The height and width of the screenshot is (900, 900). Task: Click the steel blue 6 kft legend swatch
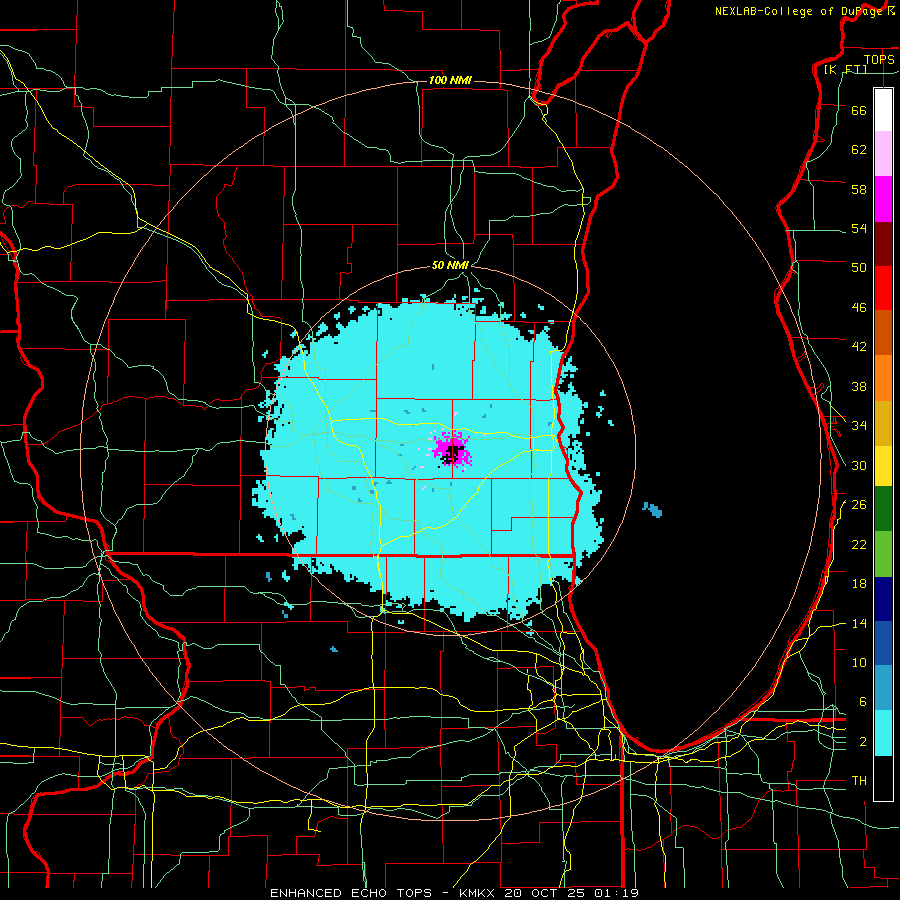[883, 688]
